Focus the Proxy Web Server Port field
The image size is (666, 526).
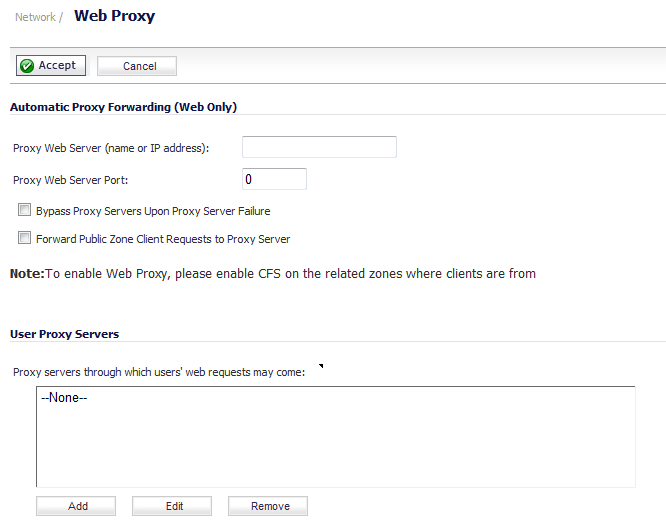(x=274, y=179)
